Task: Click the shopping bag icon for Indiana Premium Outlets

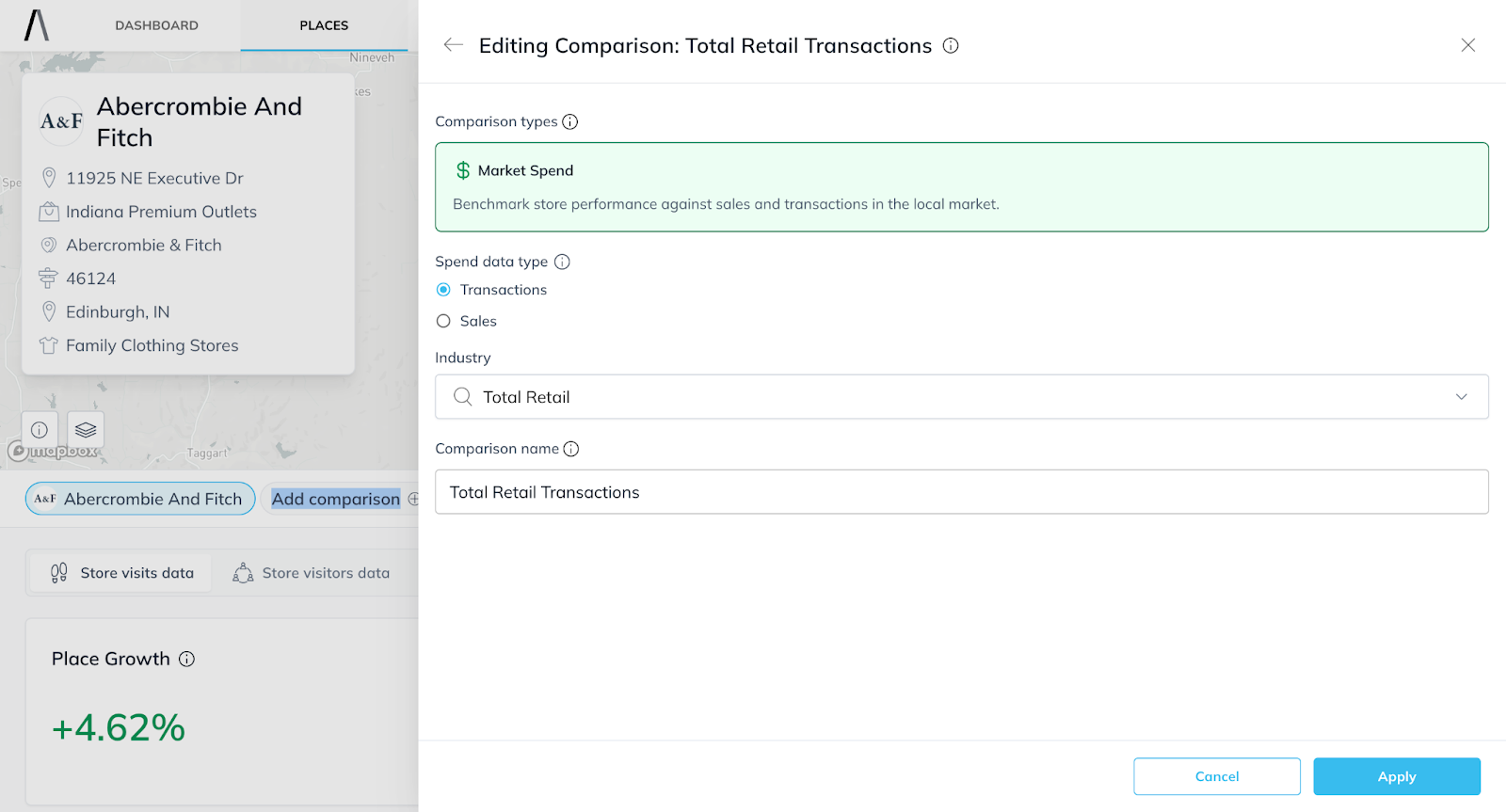Action: (49, 212)
